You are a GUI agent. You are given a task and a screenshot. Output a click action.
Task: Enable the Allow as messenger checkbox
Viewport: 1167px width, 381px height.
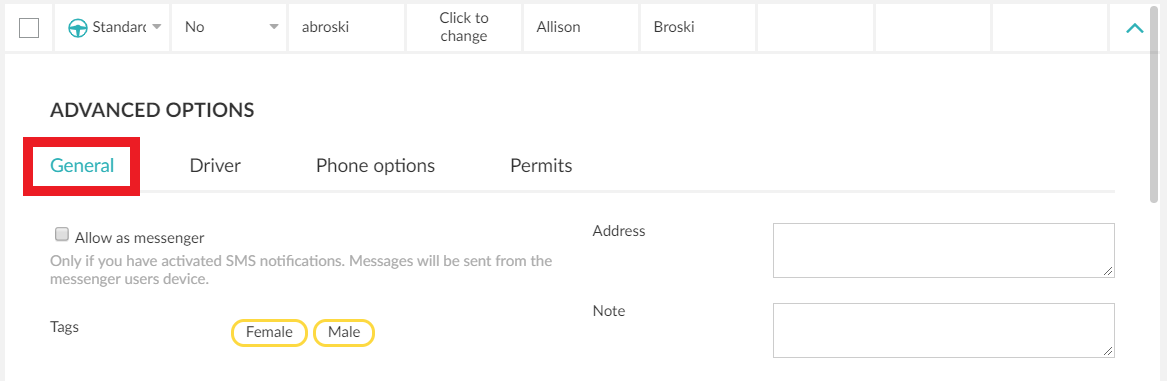(x=63, y=235)
